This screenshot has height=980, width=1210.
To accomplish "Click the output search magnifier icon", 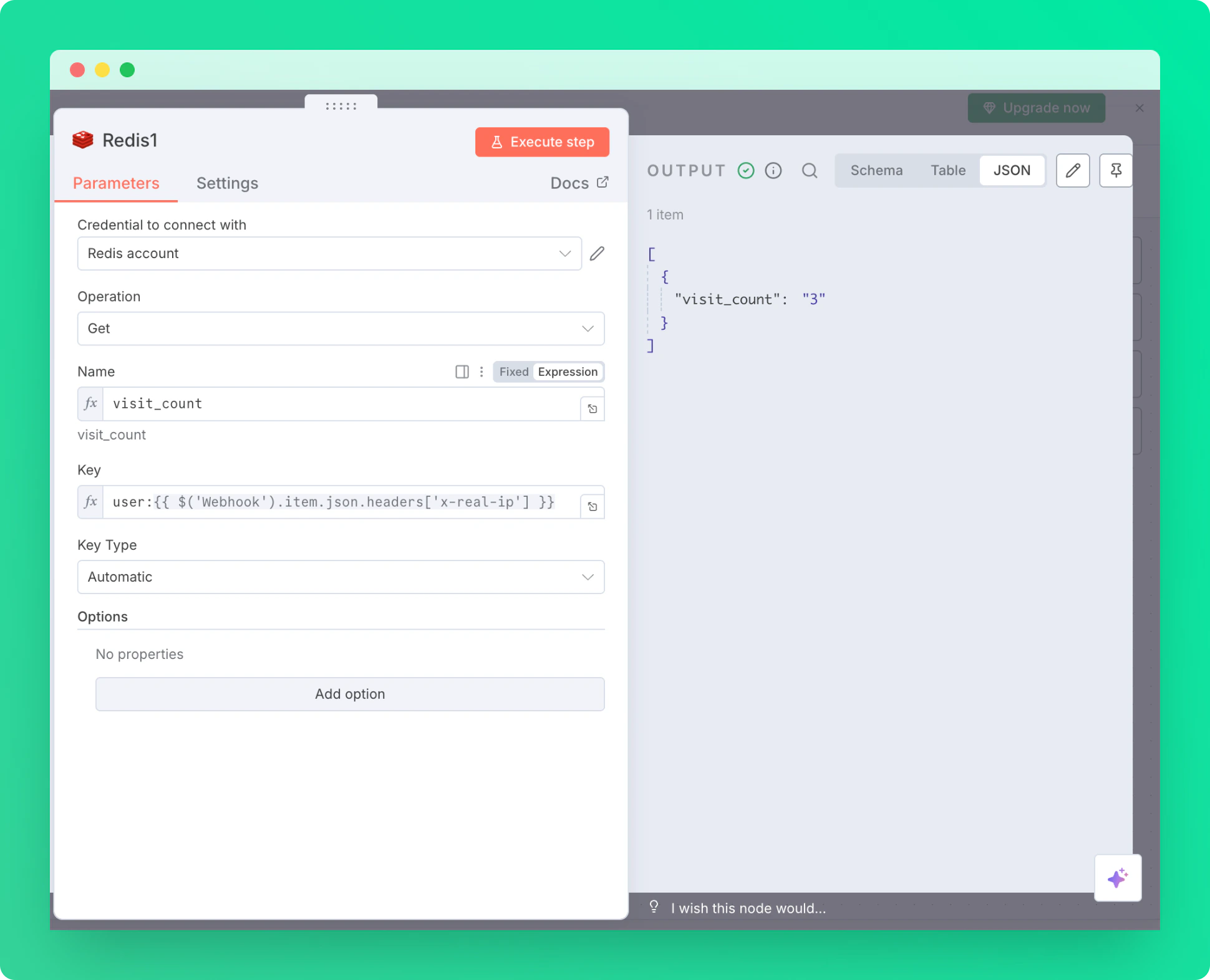I will [x=809, y=170].
